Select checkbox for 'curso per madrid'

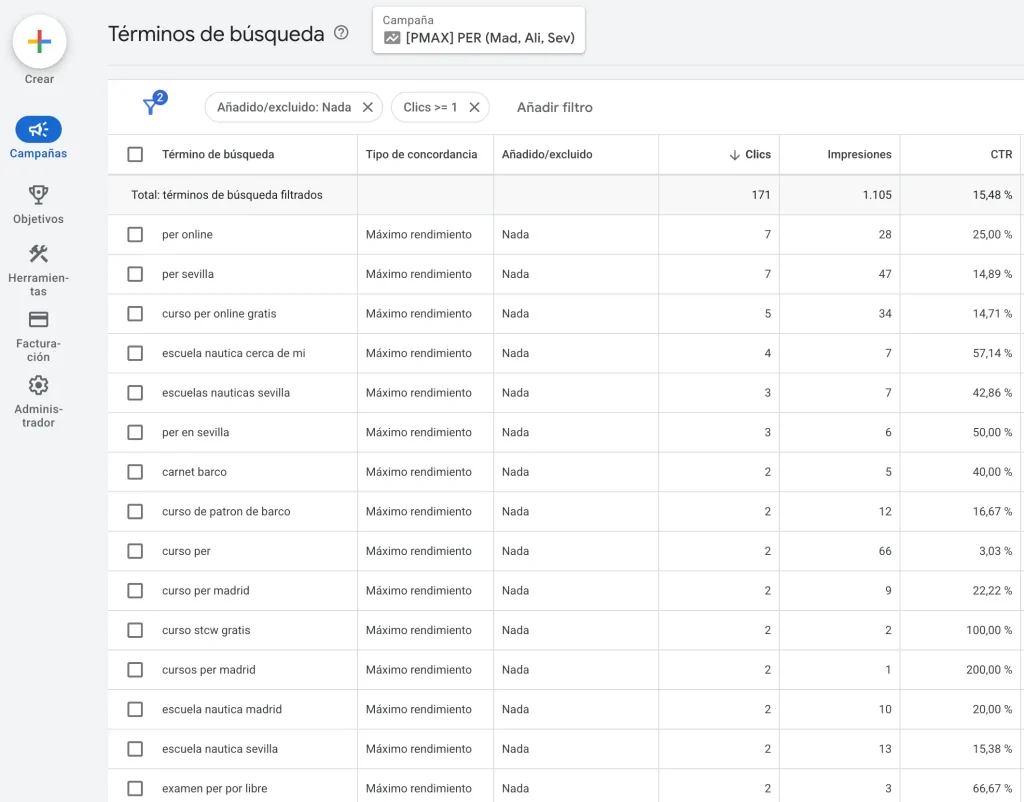point(135,590)
